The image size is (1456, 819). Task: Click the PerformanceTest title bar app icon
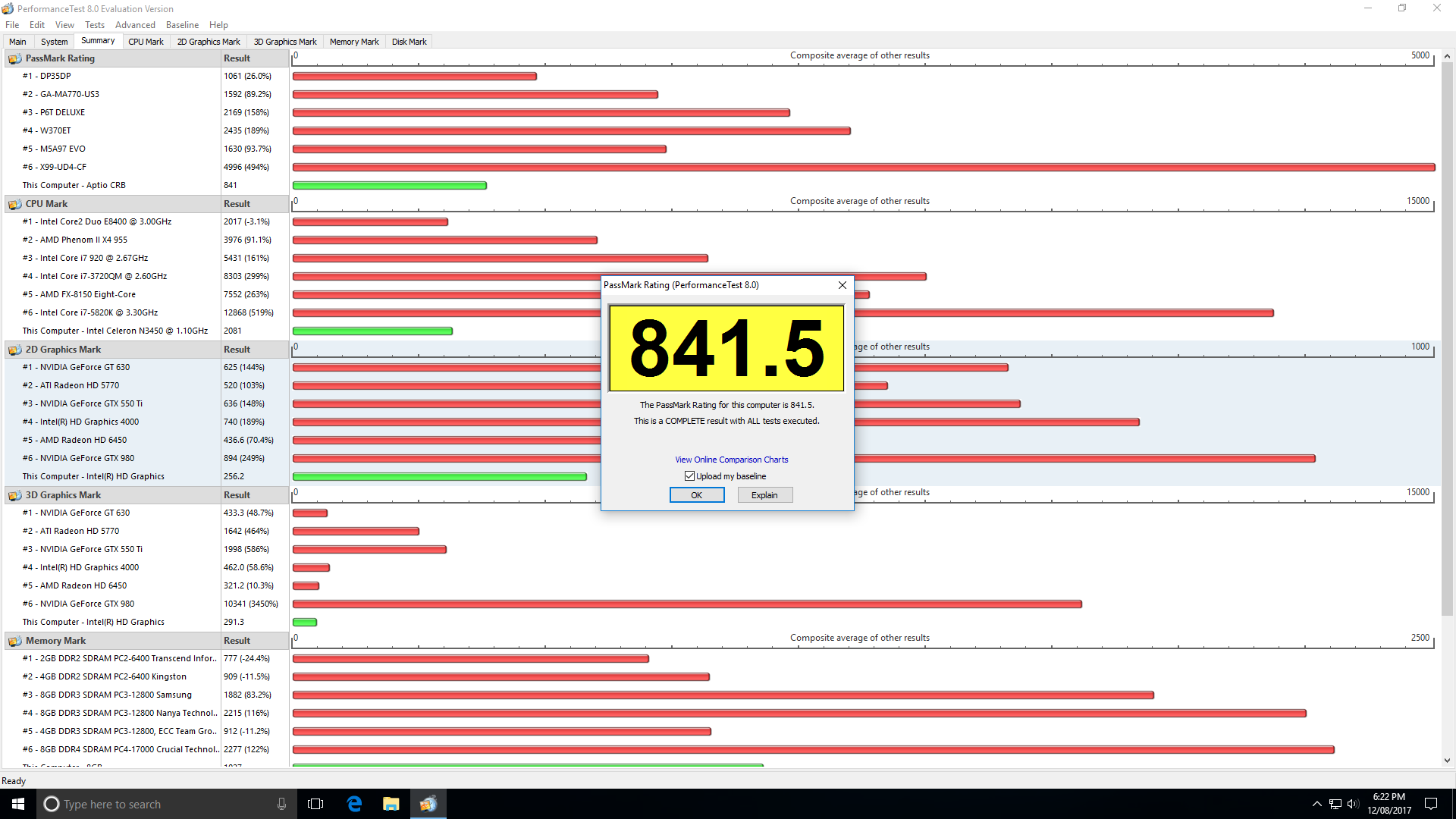(x=8, y=8)
